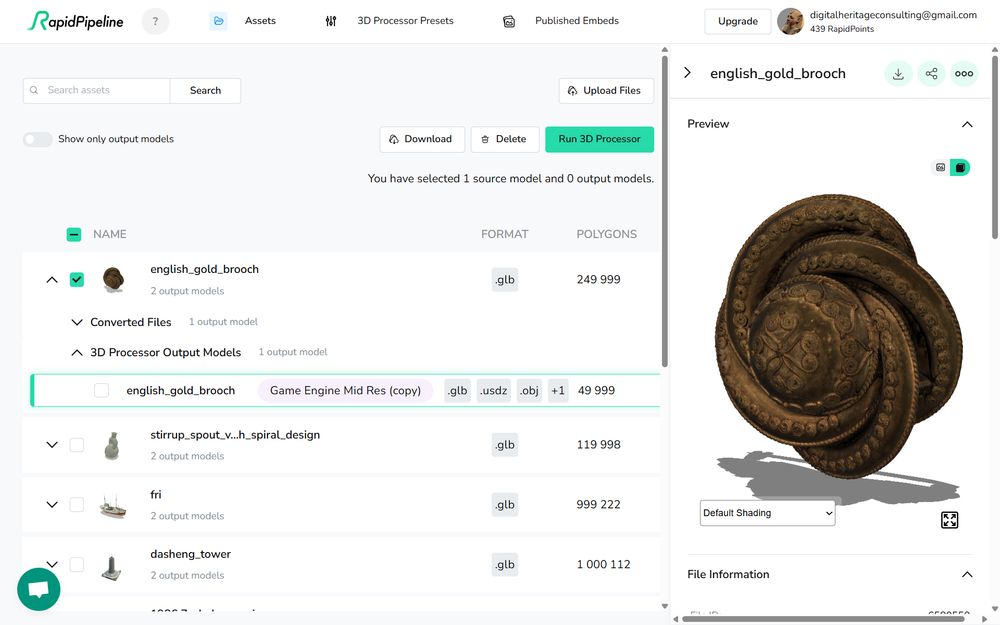This screenshot has height=625, width=1000.
Task: Check the dasheng_tower model checkbox
Action: [77, 564]
